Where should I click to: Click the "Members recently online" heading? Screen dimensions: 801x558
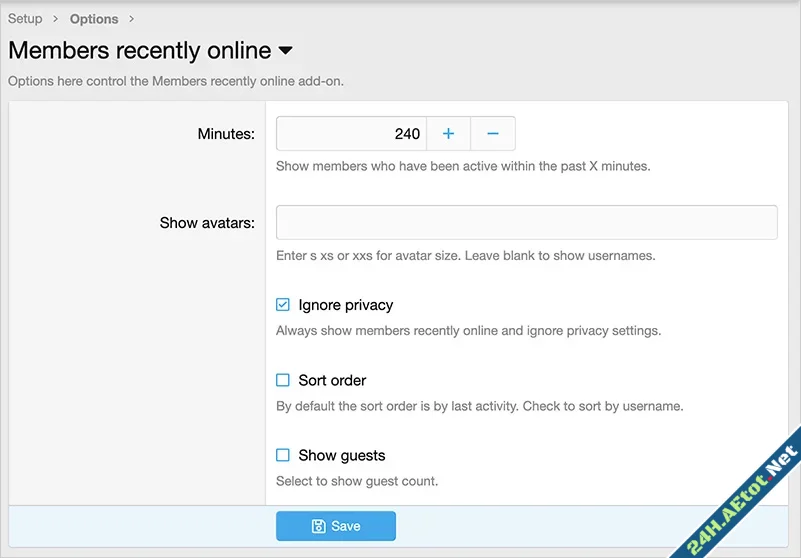click(x=139, y=50)
